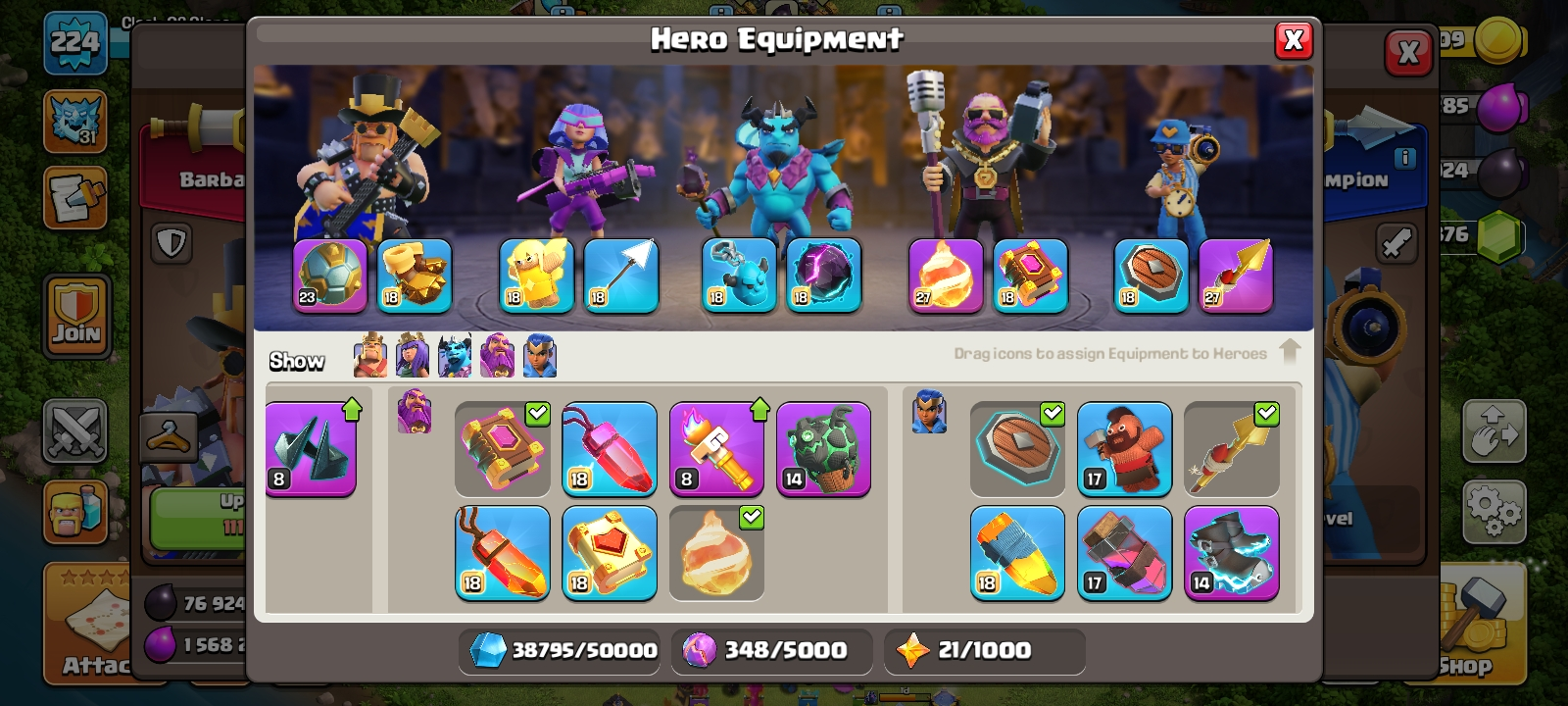Select the Healing Tome level 18
Screen dimensions: 1568x706
(x=610, y=552)
